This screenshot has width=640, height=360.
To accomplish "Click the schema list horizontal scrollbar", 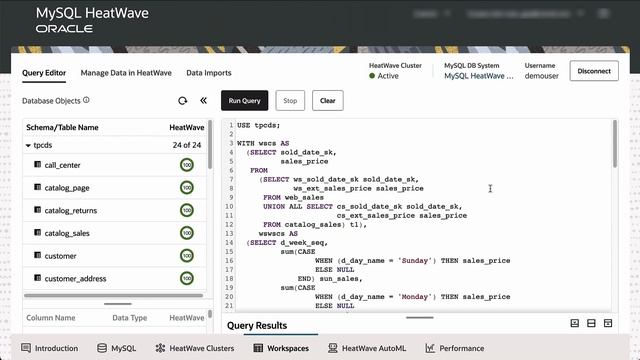I will pos(113,295).
